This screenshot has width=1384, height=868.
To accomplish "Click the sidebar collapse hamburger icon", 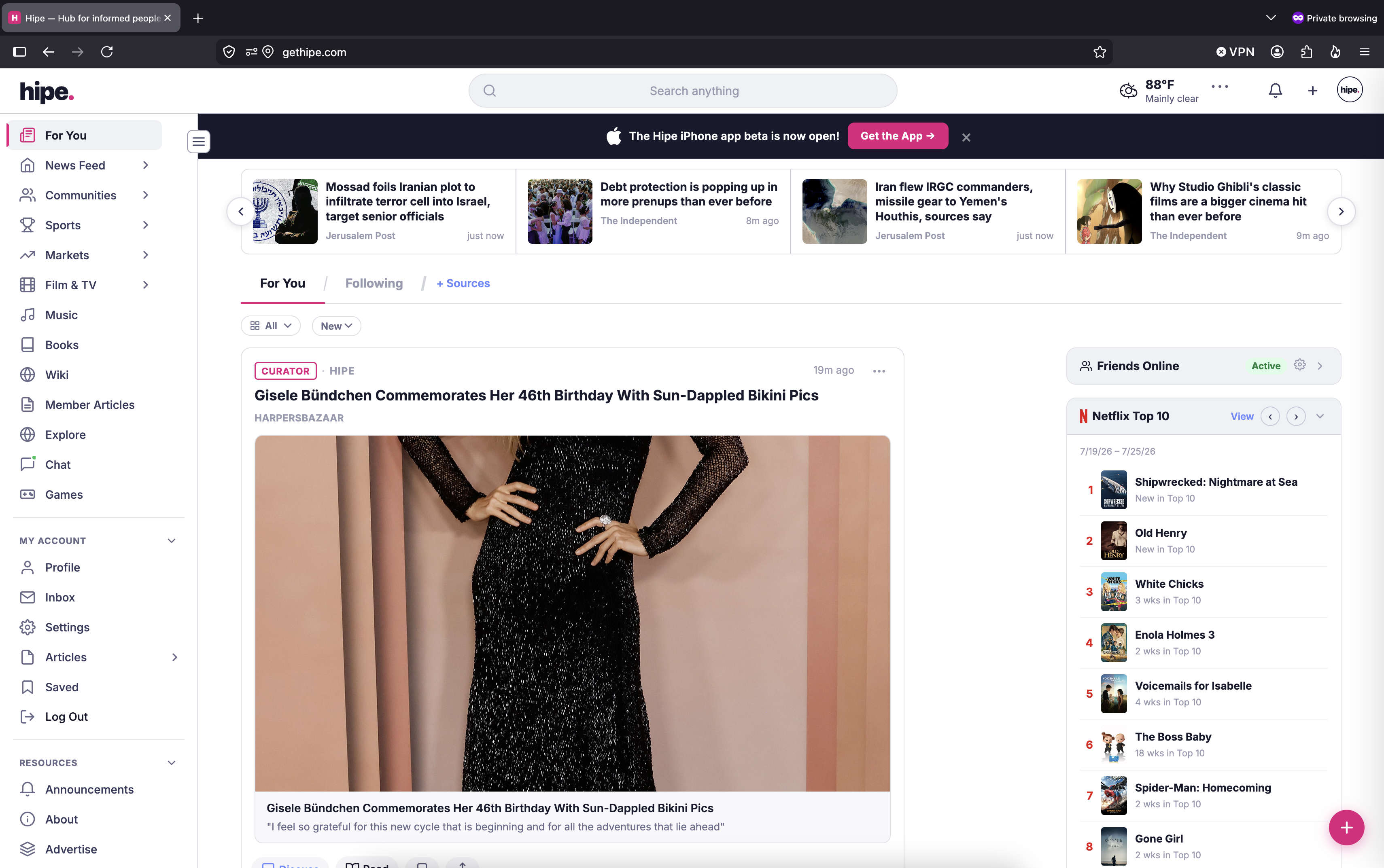I will 199,141.
